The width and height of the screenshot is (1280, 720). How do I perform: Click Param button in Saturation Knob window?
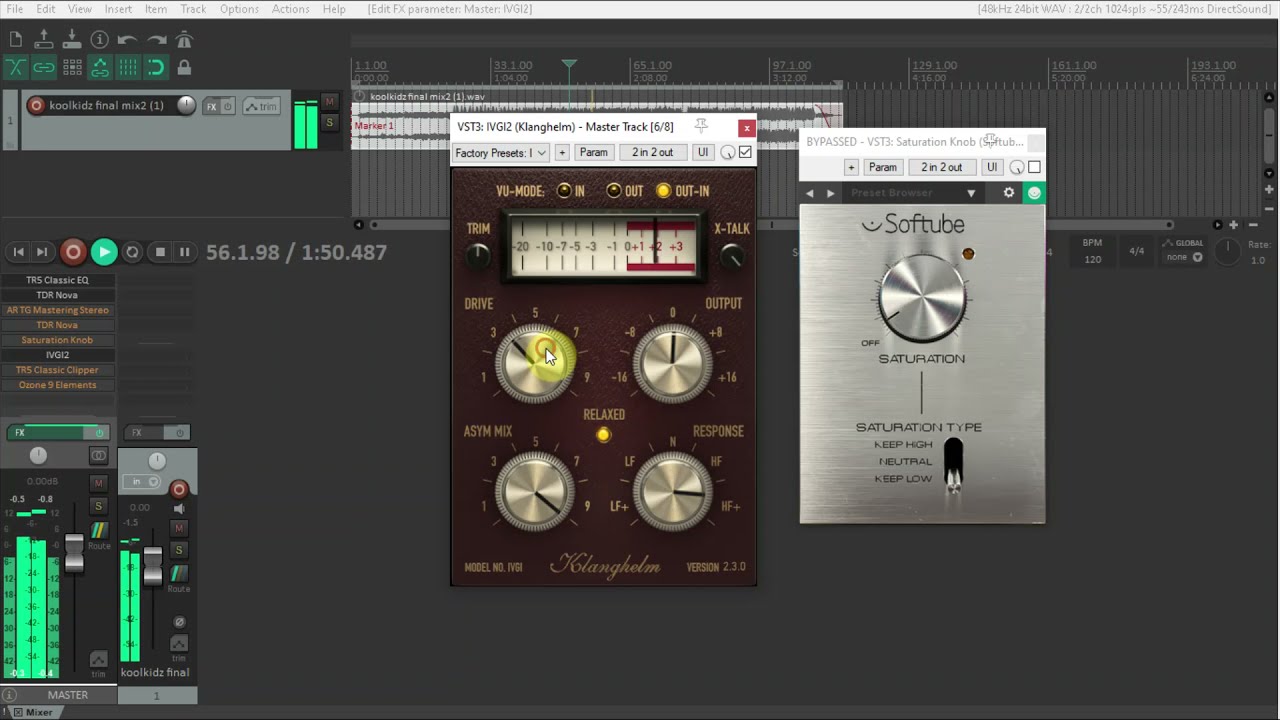pyautogui.click(x=882, y=168)
